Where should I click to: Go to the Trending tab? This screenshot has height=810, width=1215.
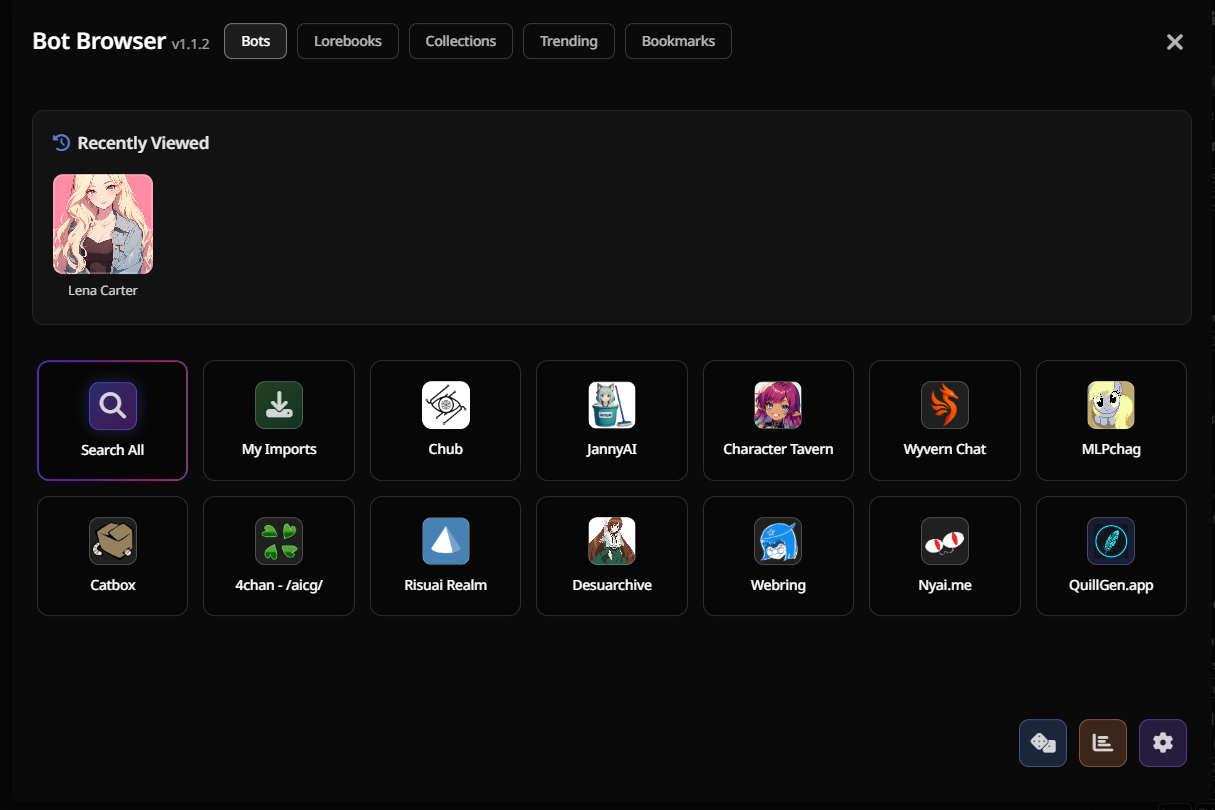(x=569, y=41)
